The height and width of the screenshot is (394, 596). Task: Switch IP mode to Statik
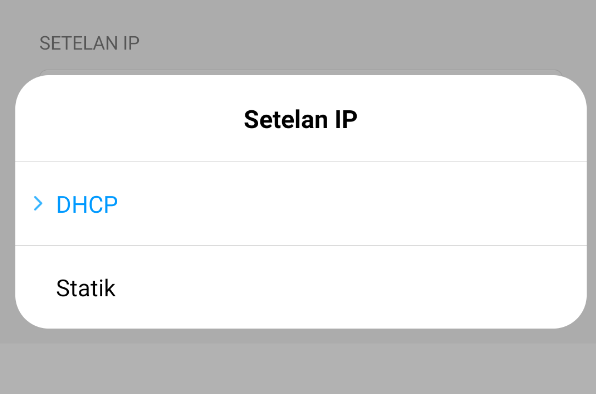tap(301, 288)
